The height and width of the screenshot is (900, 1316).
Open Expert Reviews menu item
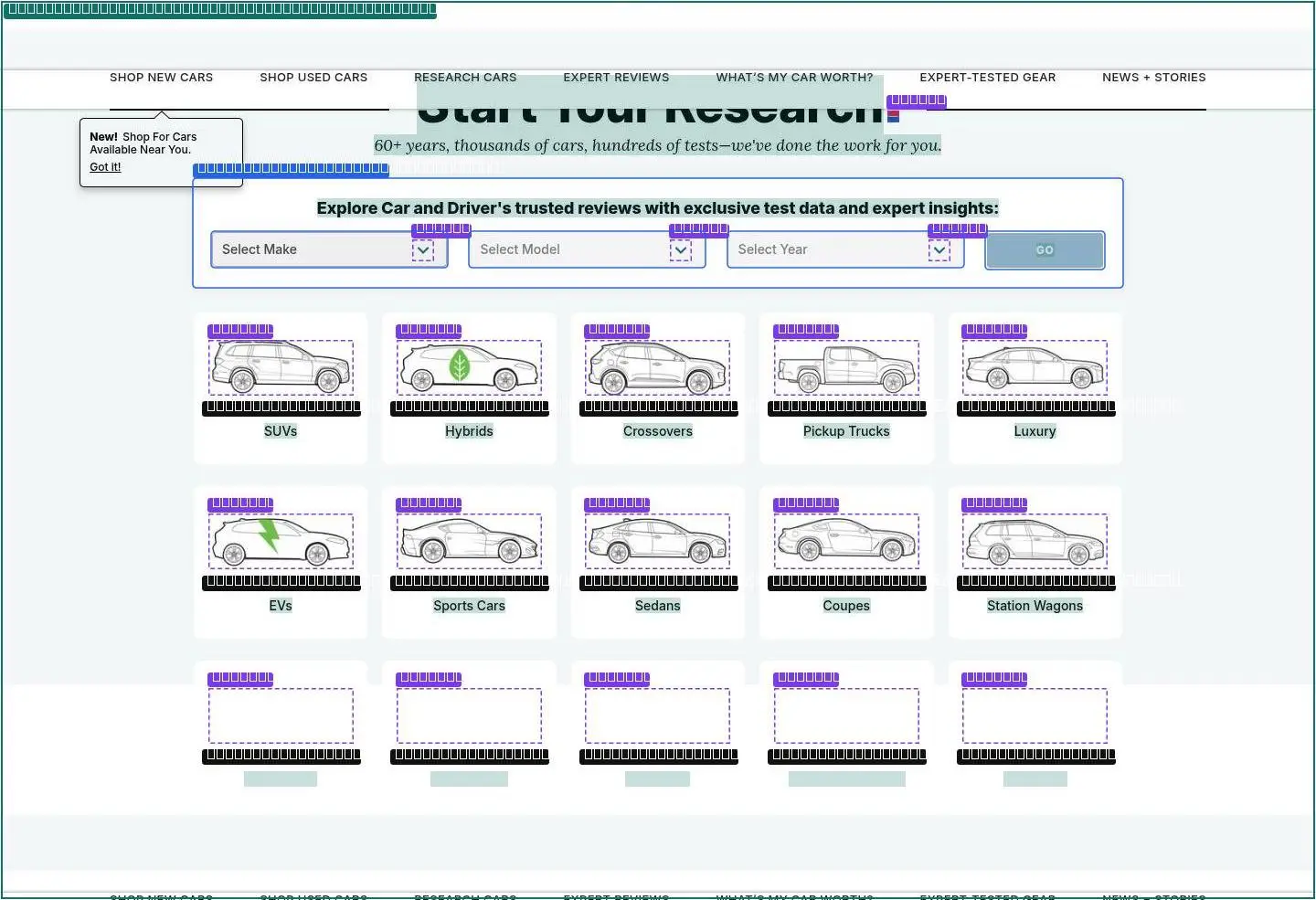(616, 78)
